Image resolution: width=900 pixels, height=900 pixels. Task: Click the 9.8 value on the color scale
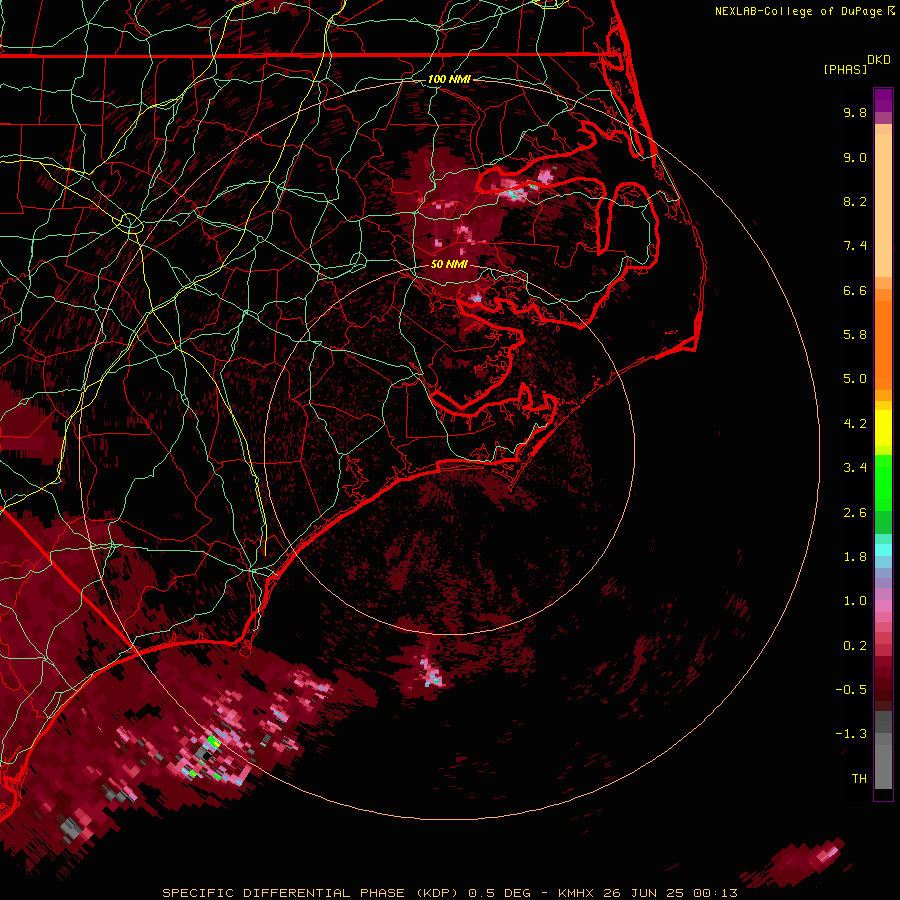pos(855,112)
